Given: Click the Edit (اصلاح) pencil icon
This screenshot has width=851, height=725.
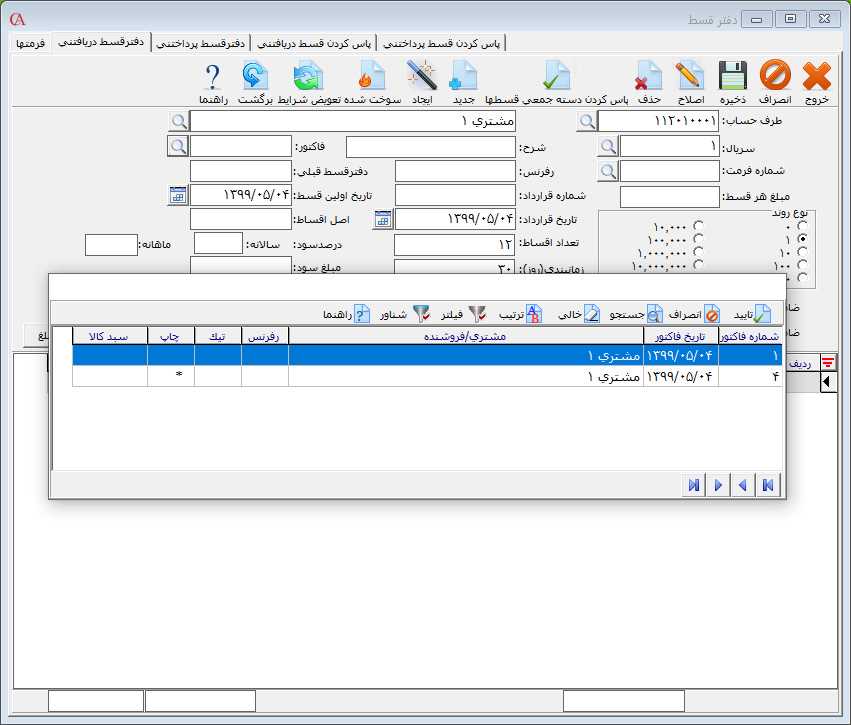Looking at the screenshot, I should [x=689, y=76].
